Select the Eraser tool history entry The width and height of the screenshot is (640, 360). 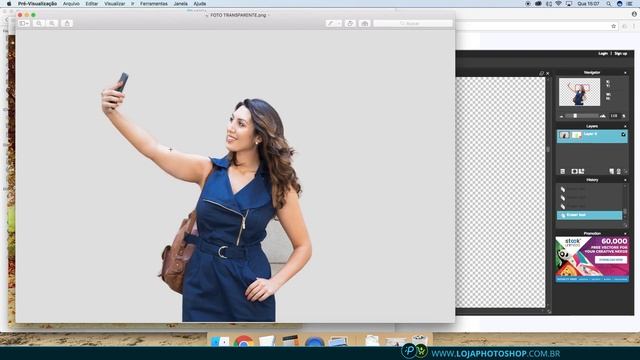point(589,215)
